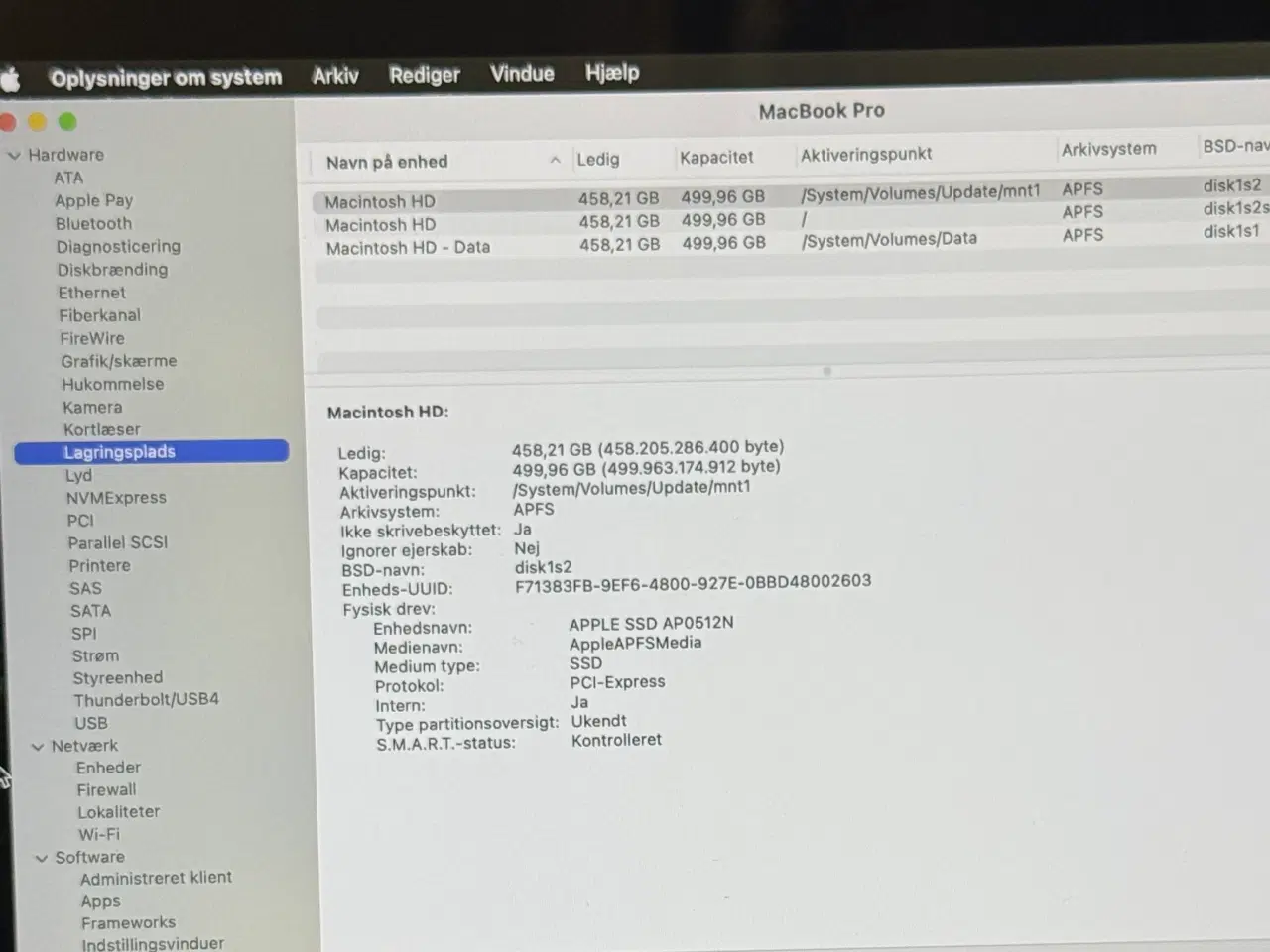Open the Hjælp menu
Screen dimensions: 1270x952
[612, 73]
